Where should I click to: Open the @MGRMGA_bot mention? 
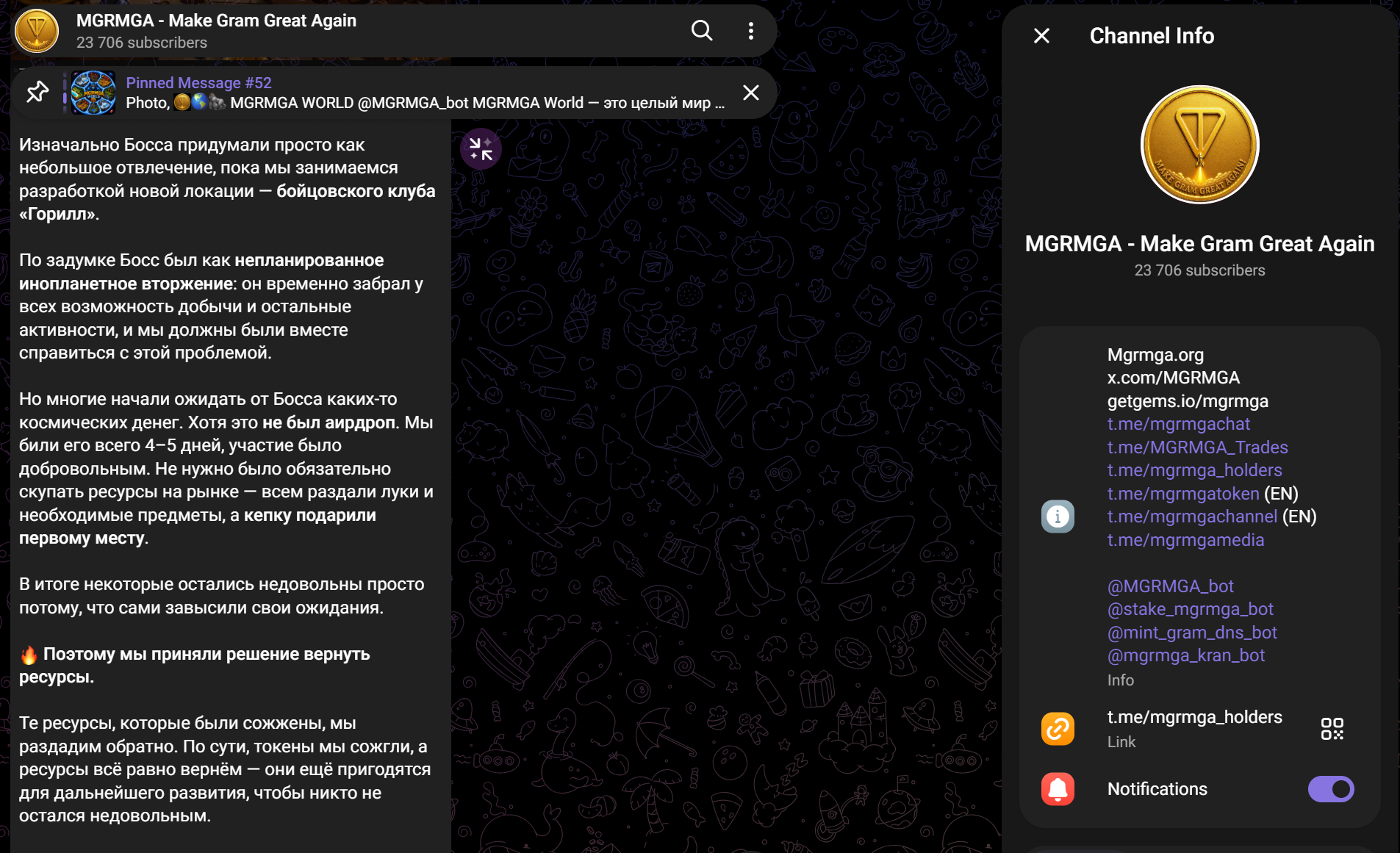click(1171, 586)
